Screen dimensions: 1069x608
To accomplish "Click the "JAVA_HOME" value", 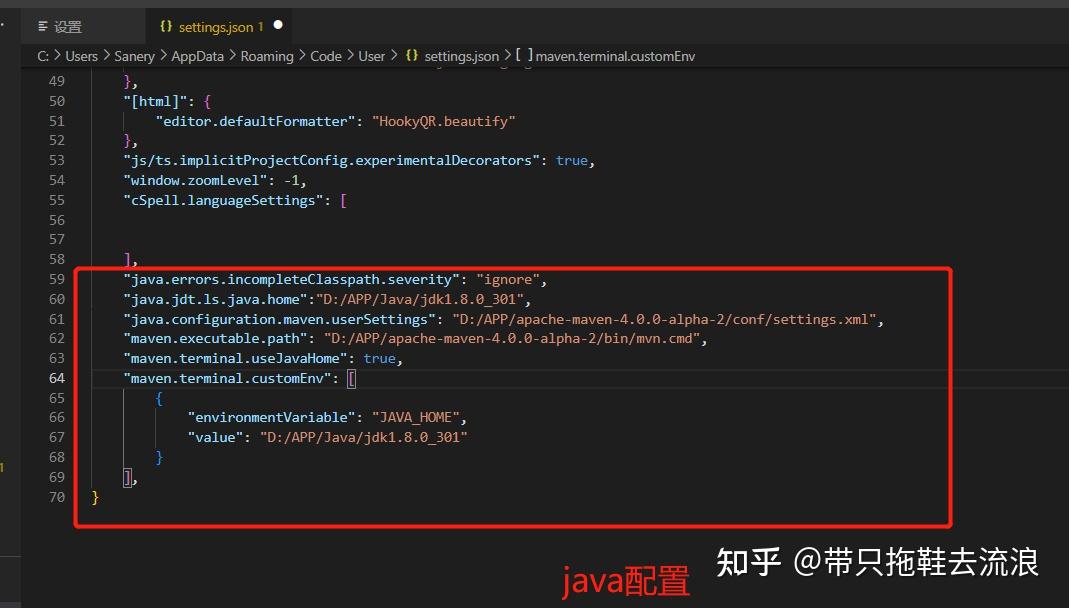I will click(x=416, y=418).
